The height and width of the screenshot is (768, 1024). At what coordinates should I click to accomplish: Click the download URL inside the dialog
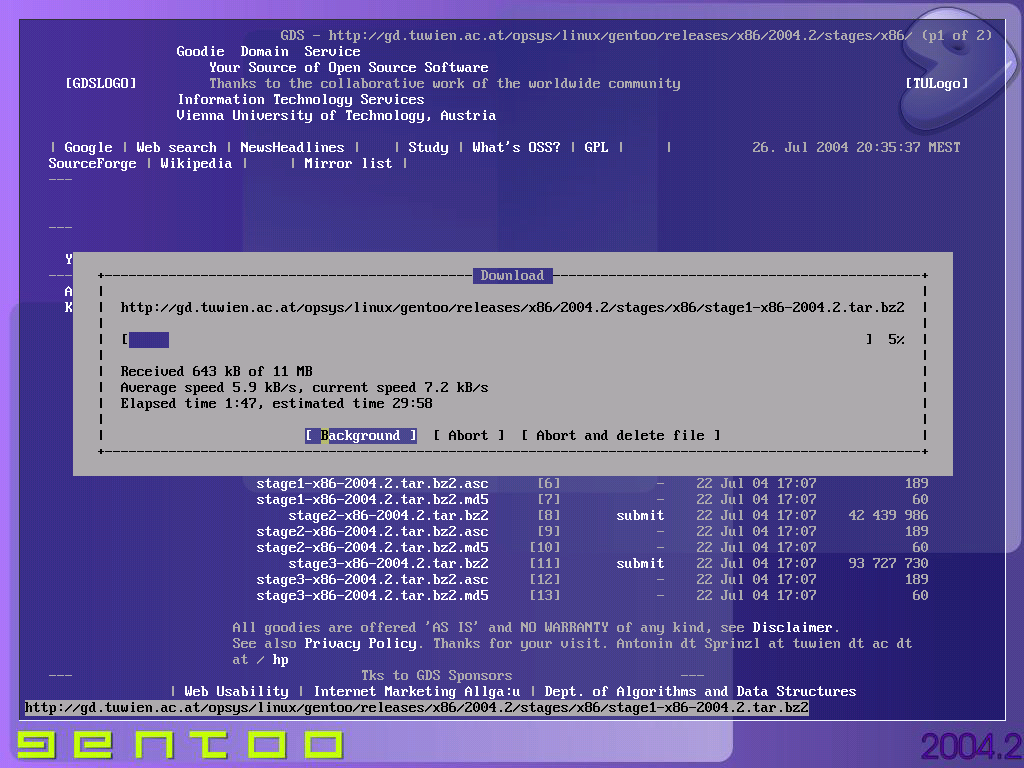click(513, 308)
